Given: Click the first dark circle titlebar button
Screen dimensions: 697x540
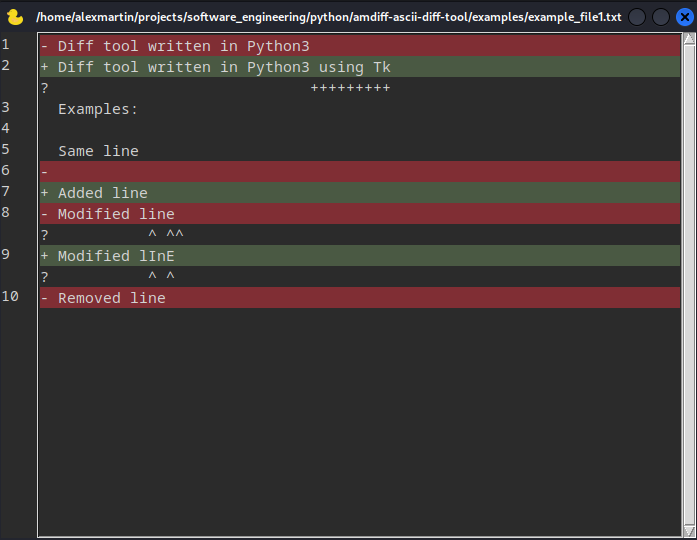Looking at the screenshot, I should click(x=637, y=17).
